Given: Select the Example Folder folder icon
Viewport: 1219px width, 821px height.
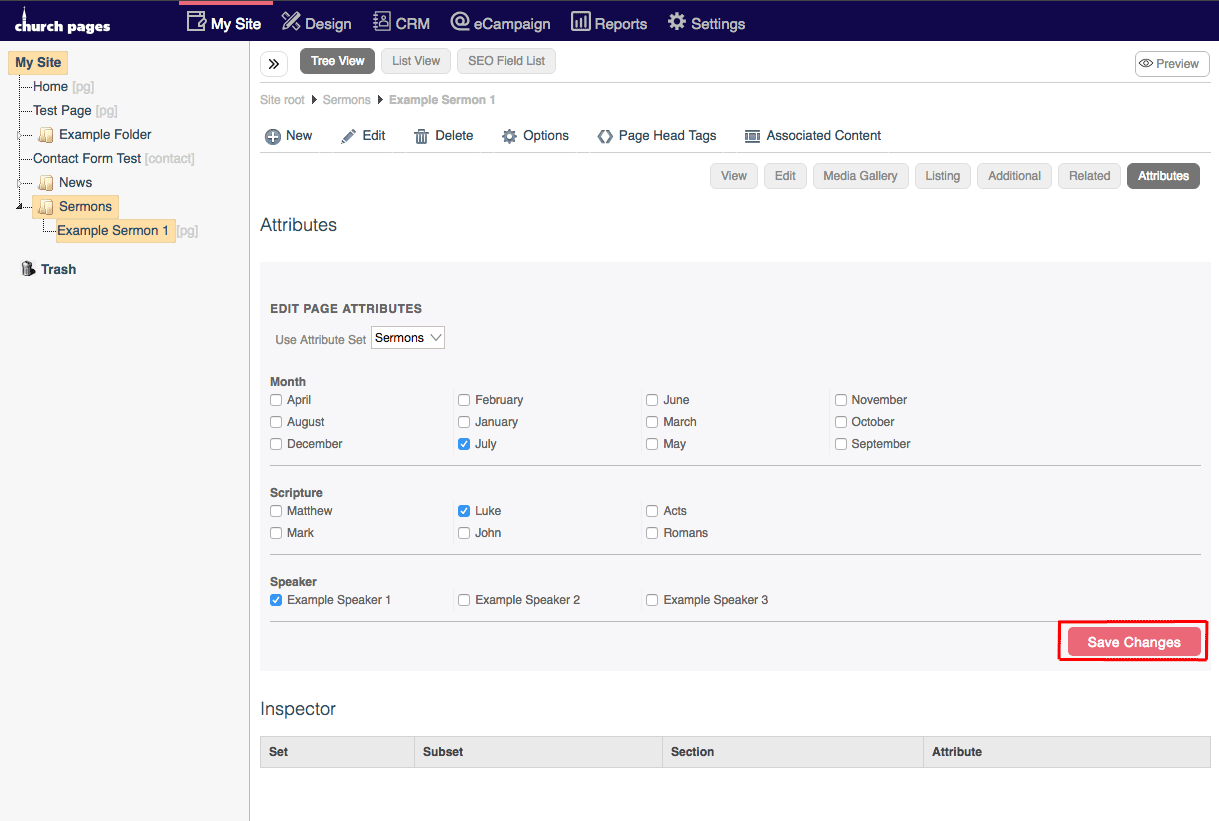Looking at the screenshot, I should [45, 135].
